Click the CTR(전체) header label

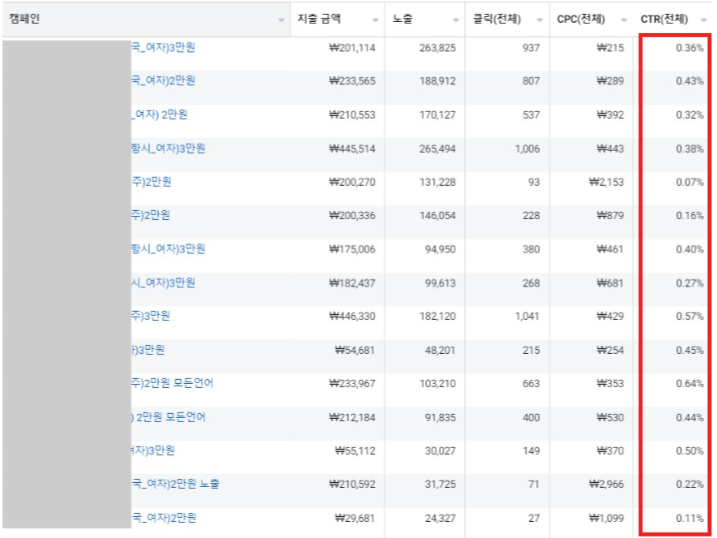pos(664,19)
